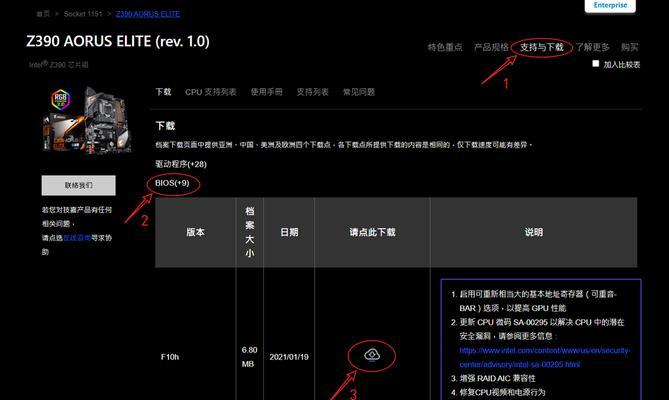The image size is (669, 400).
Task: Select the 使用手册 sub-tab
Action: [266, 92]
